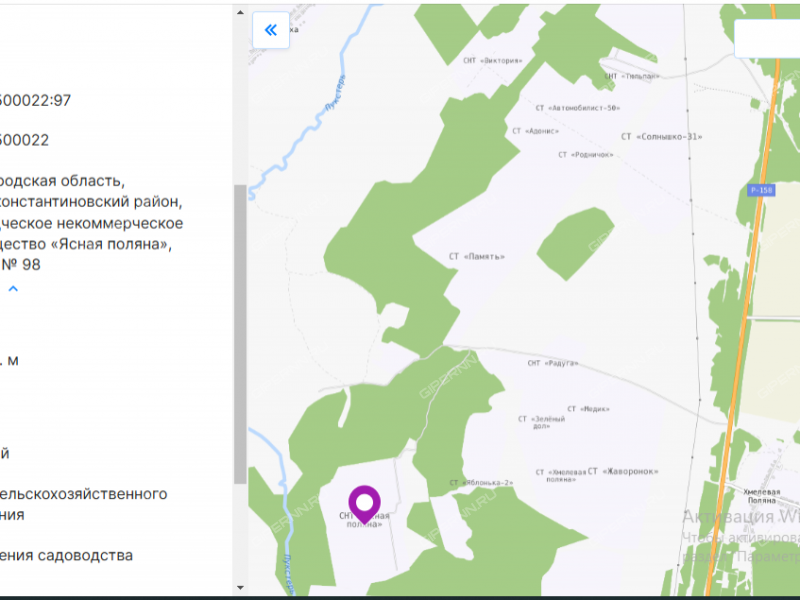The height and width of the screenshot is (600, 800).
Task: Click the scrollbar down arrow
Action: coord(240,587)
